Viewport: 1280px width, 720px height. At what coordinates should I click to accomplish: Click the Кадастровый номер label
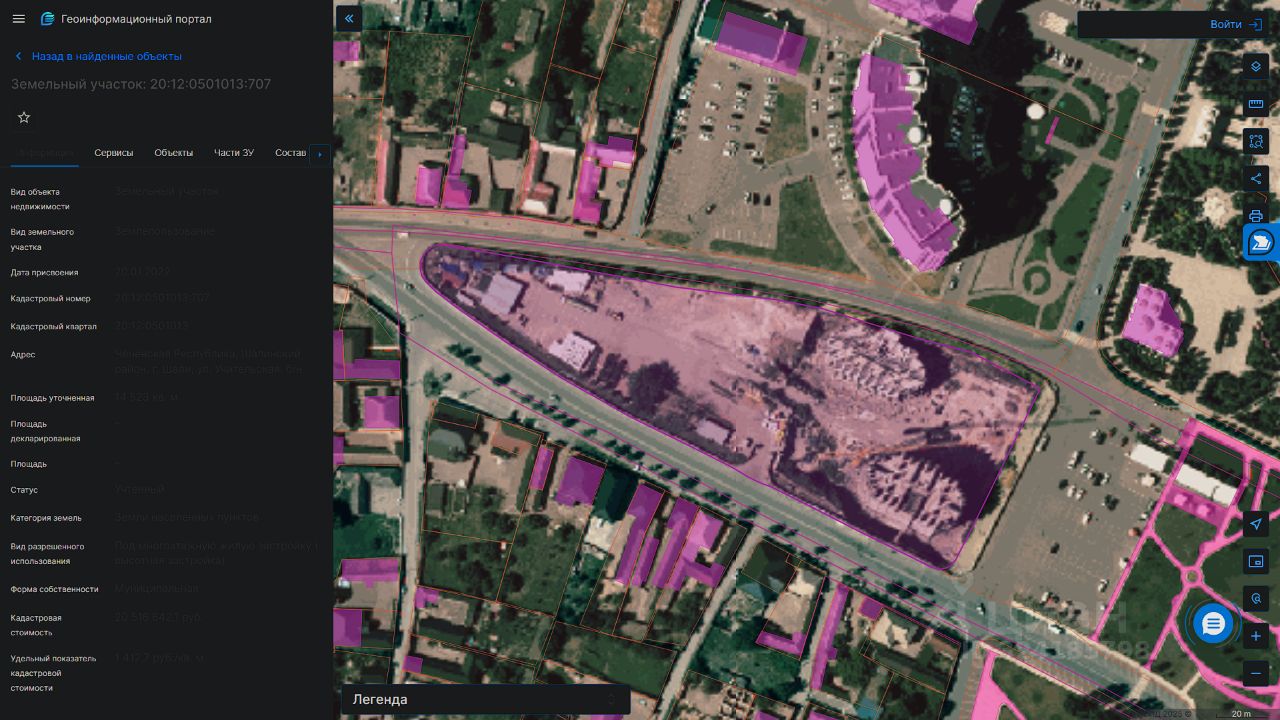click(x=51, y=299)
